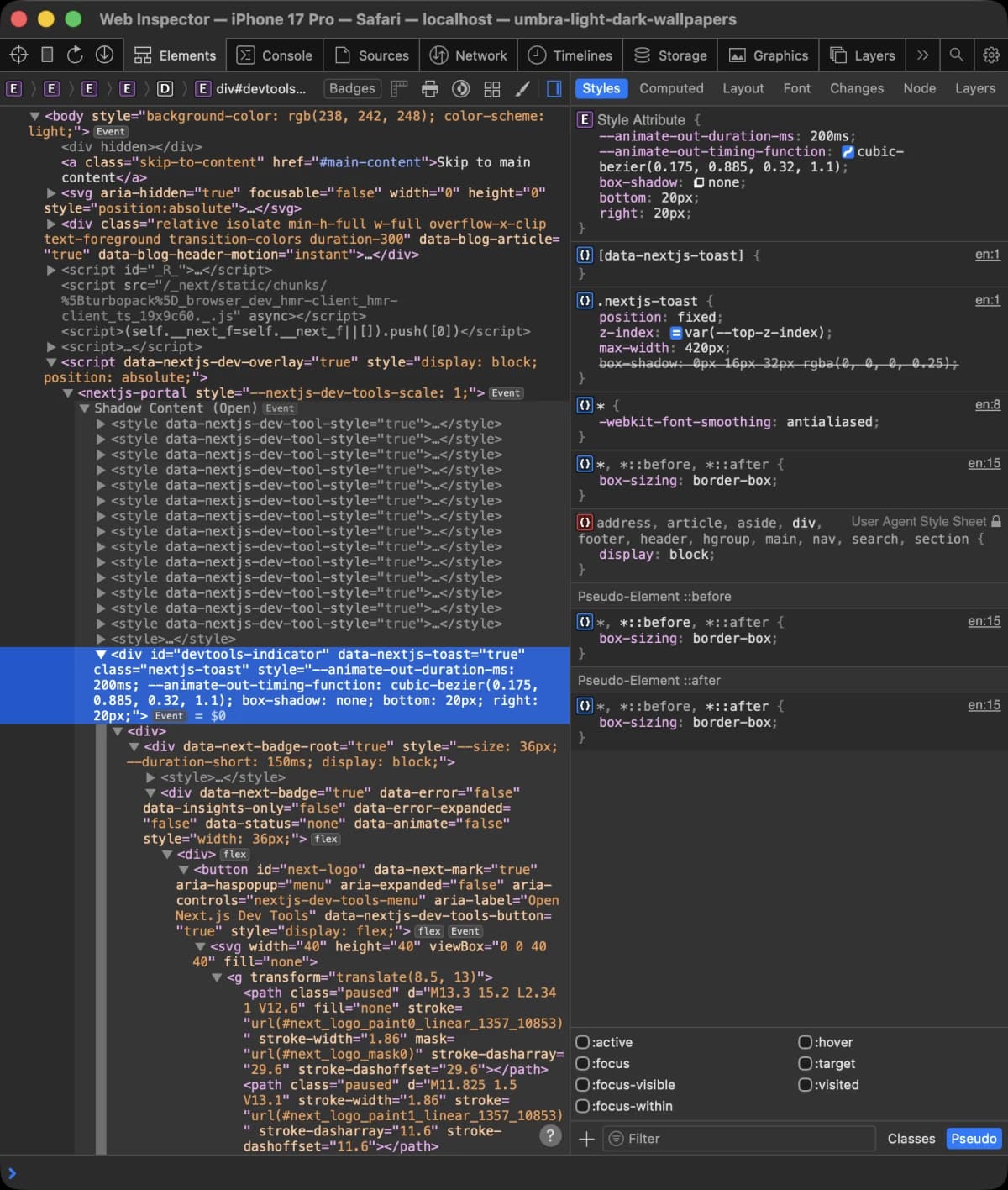This screenshot has width=1008, height=1190.
Task: Download web archive with arrow icon
Action: click(104, 55)
